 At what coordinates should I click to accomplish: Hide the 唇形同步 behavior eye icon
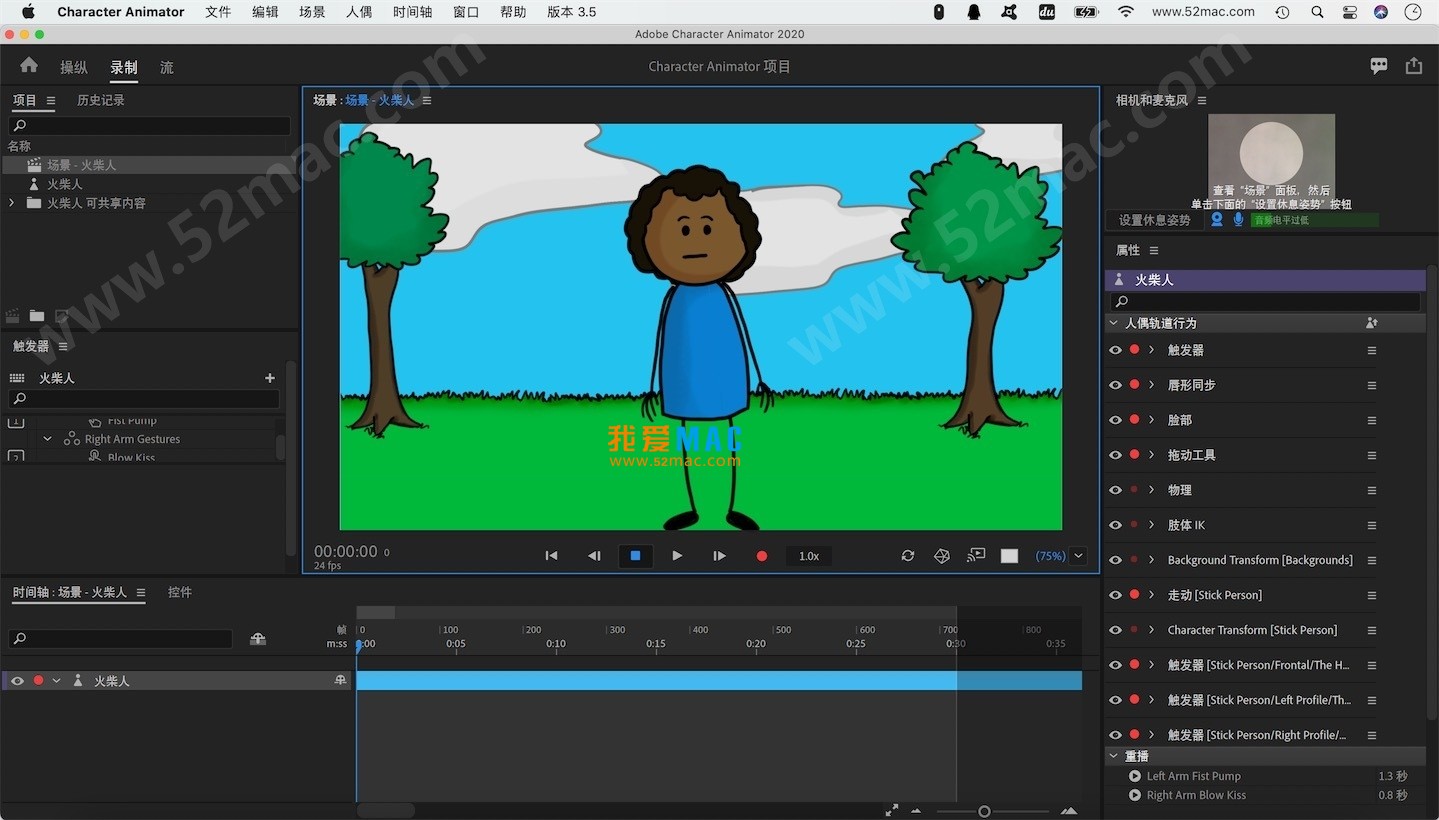[1115, 385]
